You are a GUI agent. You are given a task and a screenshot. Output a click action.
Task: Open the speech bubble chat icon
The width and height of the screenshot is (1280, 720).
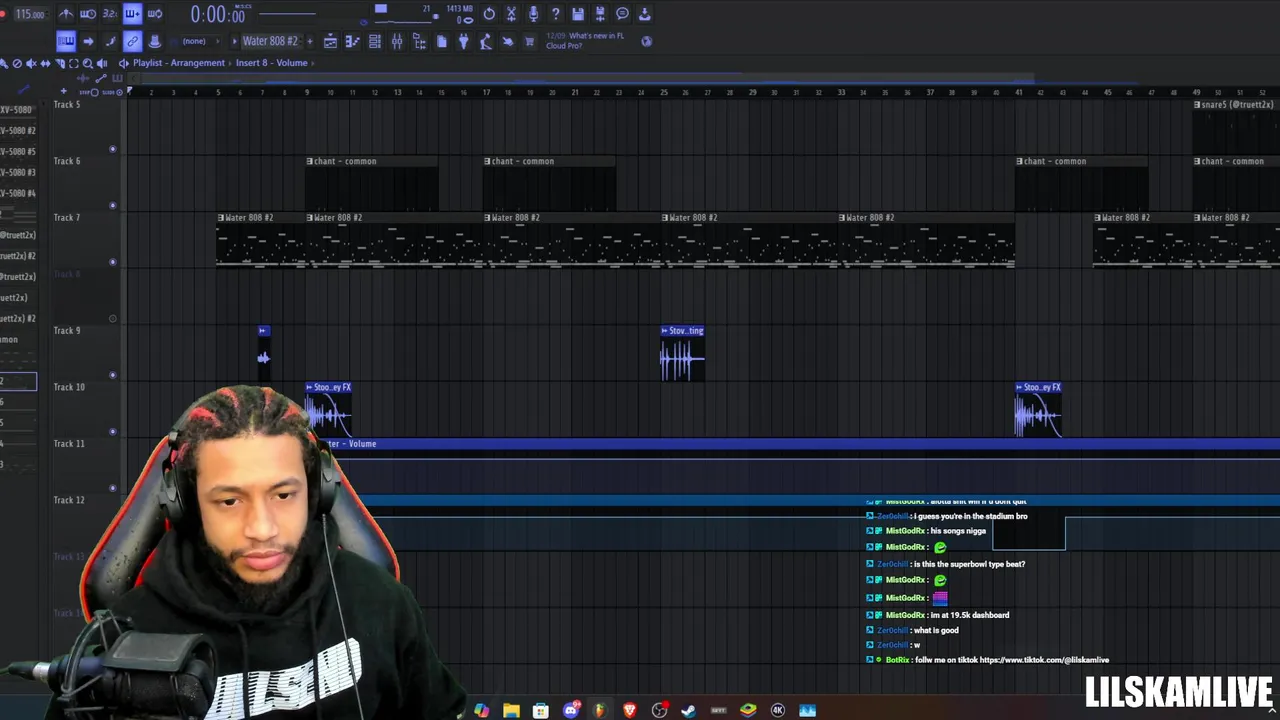pyautogui.click(x=622, y=14)
